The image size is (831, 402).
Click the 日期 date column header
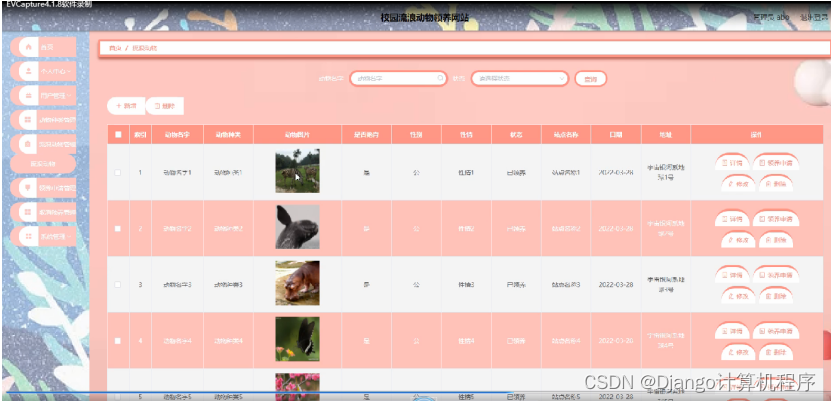pyautogui.click(x=615, y=135)
